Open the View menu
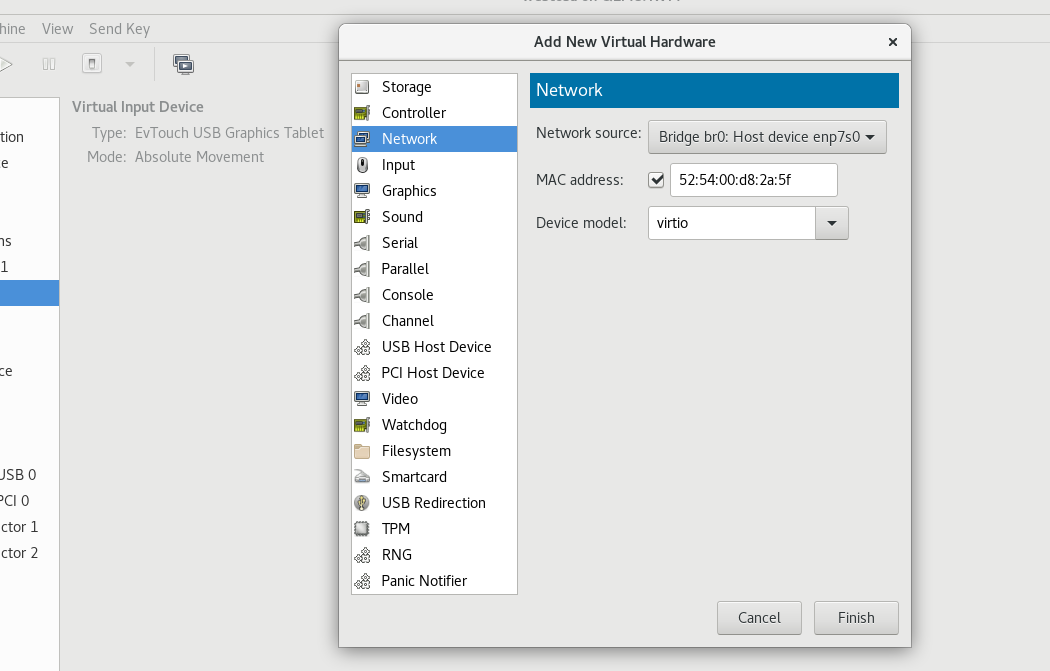Image resolution: width=1050 pixels, height=671 pixels. (x=58, y=29)
